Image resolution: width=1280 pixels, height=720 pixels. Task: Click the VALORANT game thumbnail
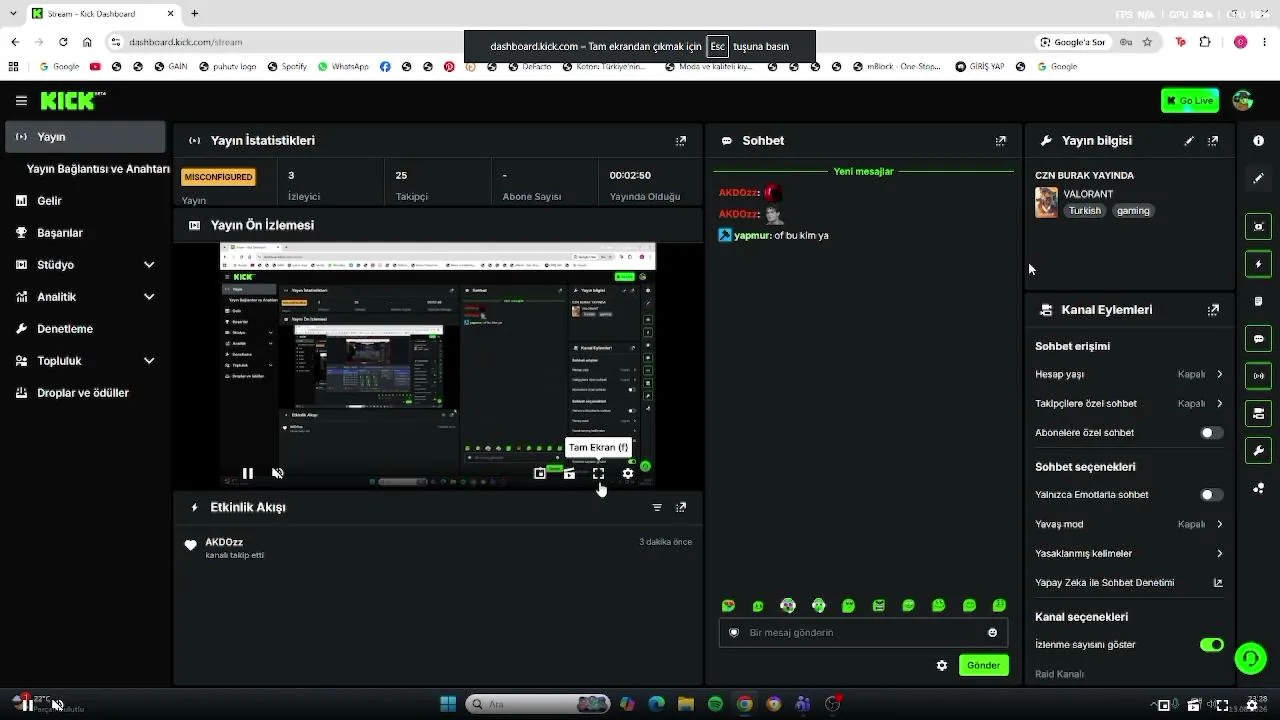[x=1046, y=202]
